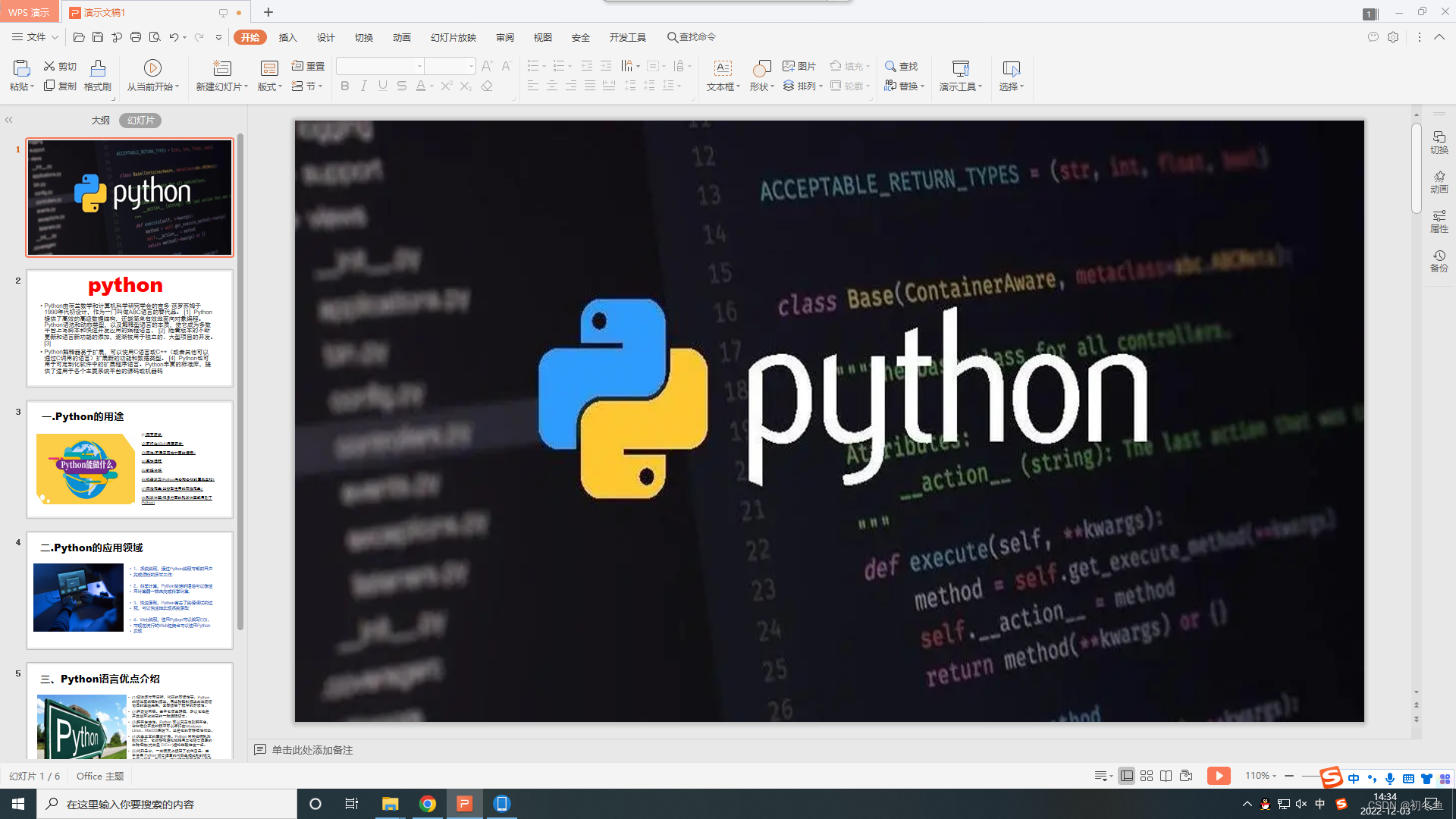Open the Shapes (形状) tool
The image size is (1456, 819).
pyautogui.click(x=761, y=69)
